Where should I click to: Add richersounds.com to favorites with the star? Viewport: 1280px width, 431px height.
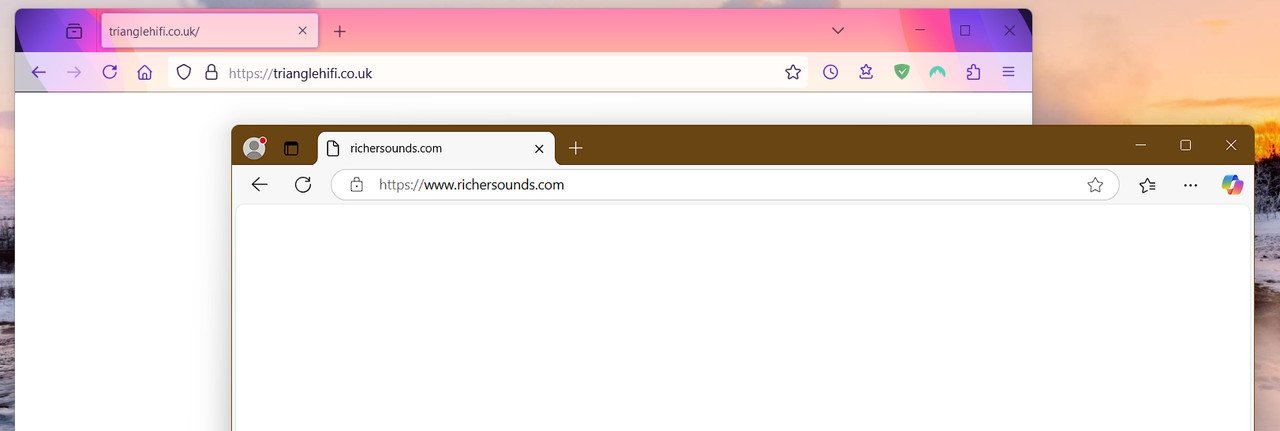1095,184
